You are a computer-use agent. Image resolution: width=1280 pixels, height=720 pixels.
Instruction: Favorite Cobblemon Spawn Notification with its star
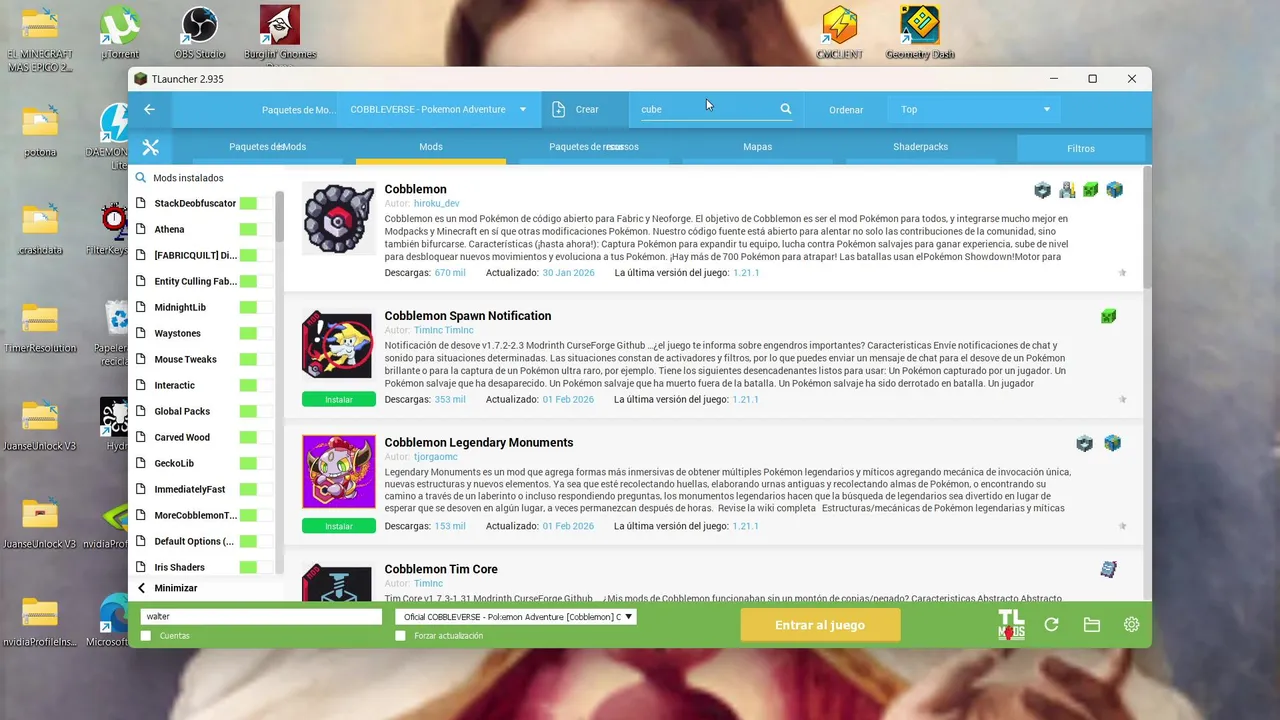[1122, 400]
